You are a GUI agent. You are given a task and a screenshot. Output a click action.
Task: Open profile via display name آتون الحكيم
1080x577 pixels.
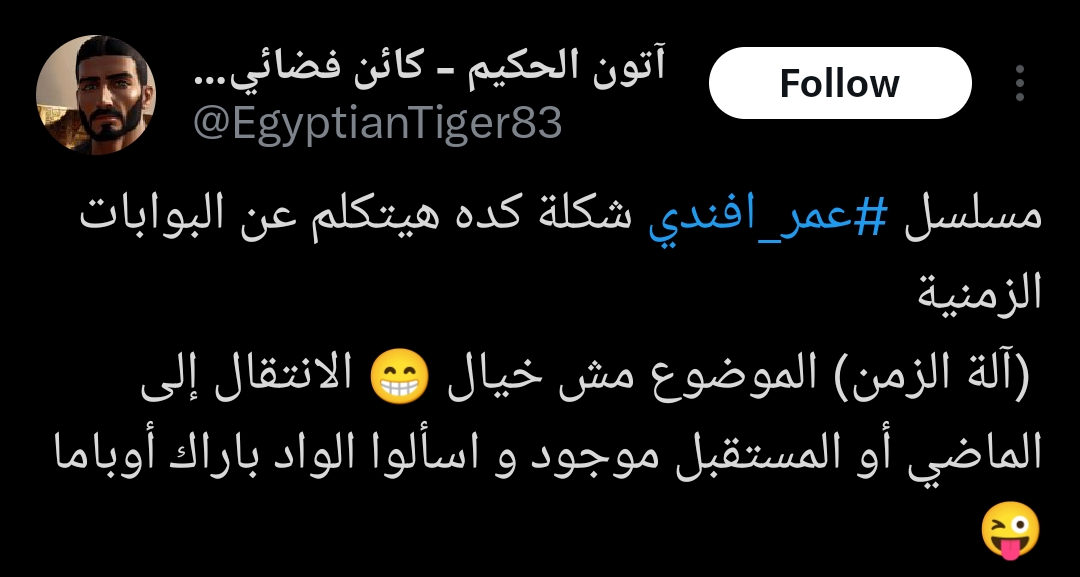[568, 70]
